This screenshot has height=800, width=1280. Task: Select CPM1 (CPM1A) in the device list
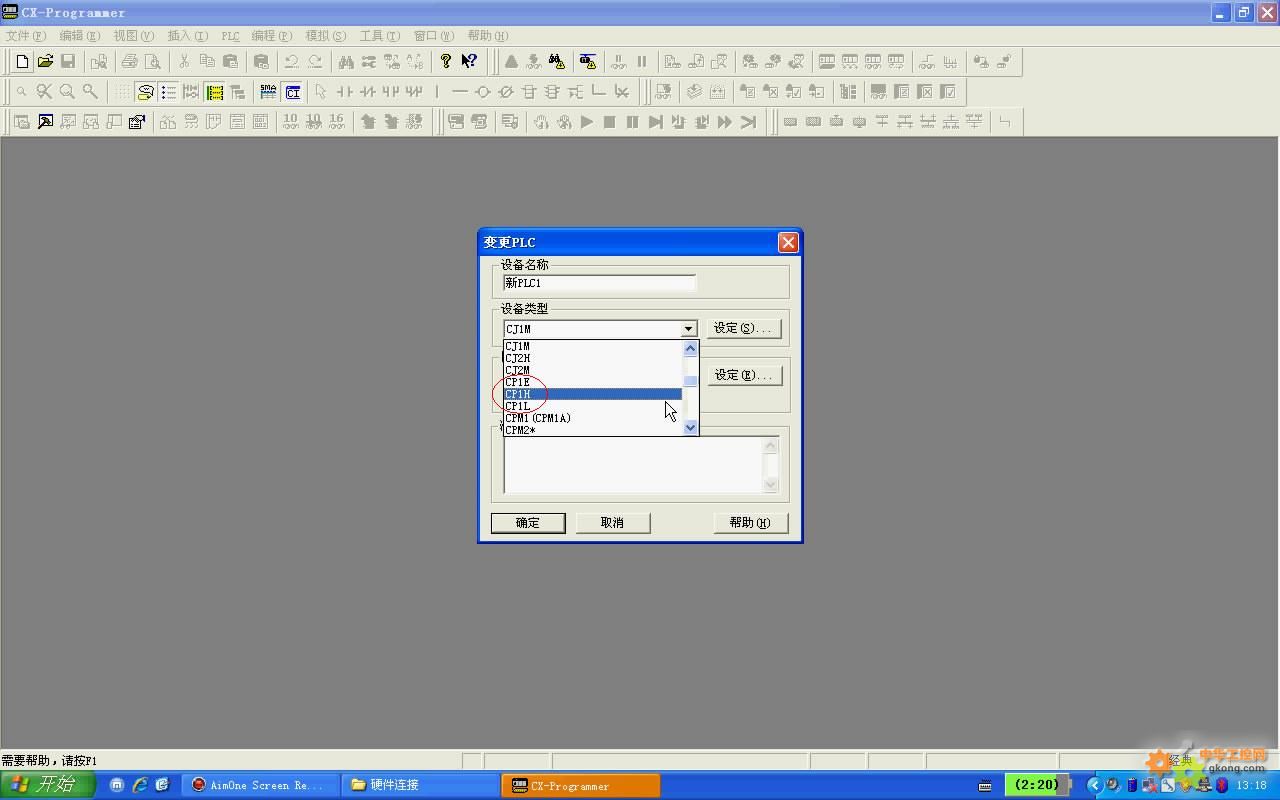[x=593, y=418]
